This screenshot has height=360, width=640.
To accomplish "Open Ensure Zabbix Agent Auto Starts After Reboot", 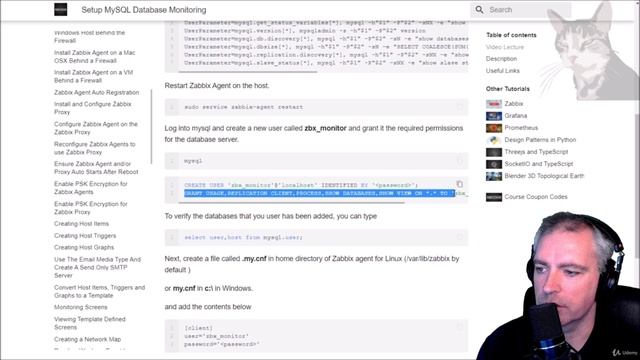I will 96,168.
